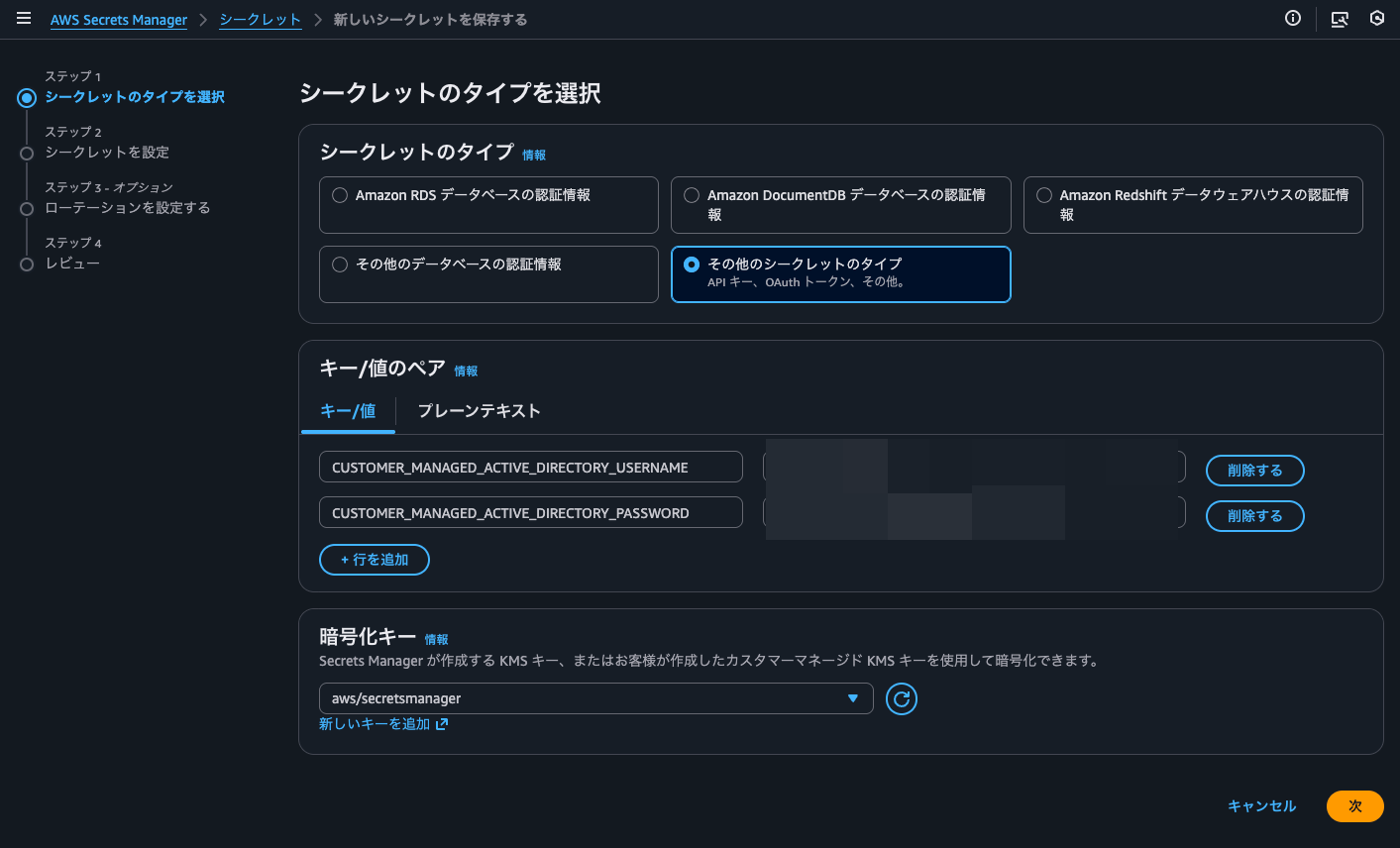The image size is (1400, 848).
Task: Refresh the KMS key list
Action: tap(901, 698)
